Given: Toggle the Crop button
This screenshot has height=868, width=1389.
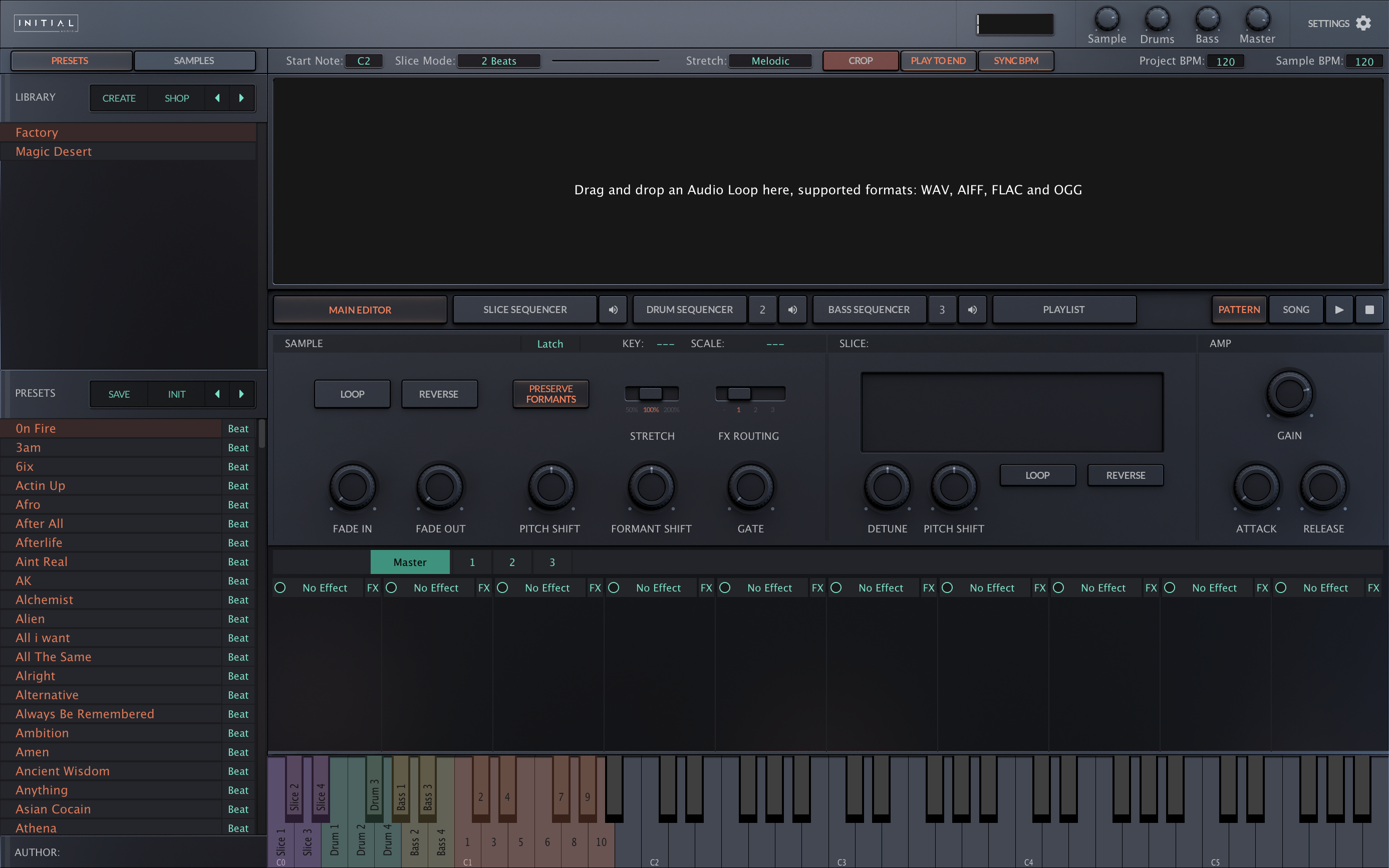Looking at the screenshot, I should [861, 61].
